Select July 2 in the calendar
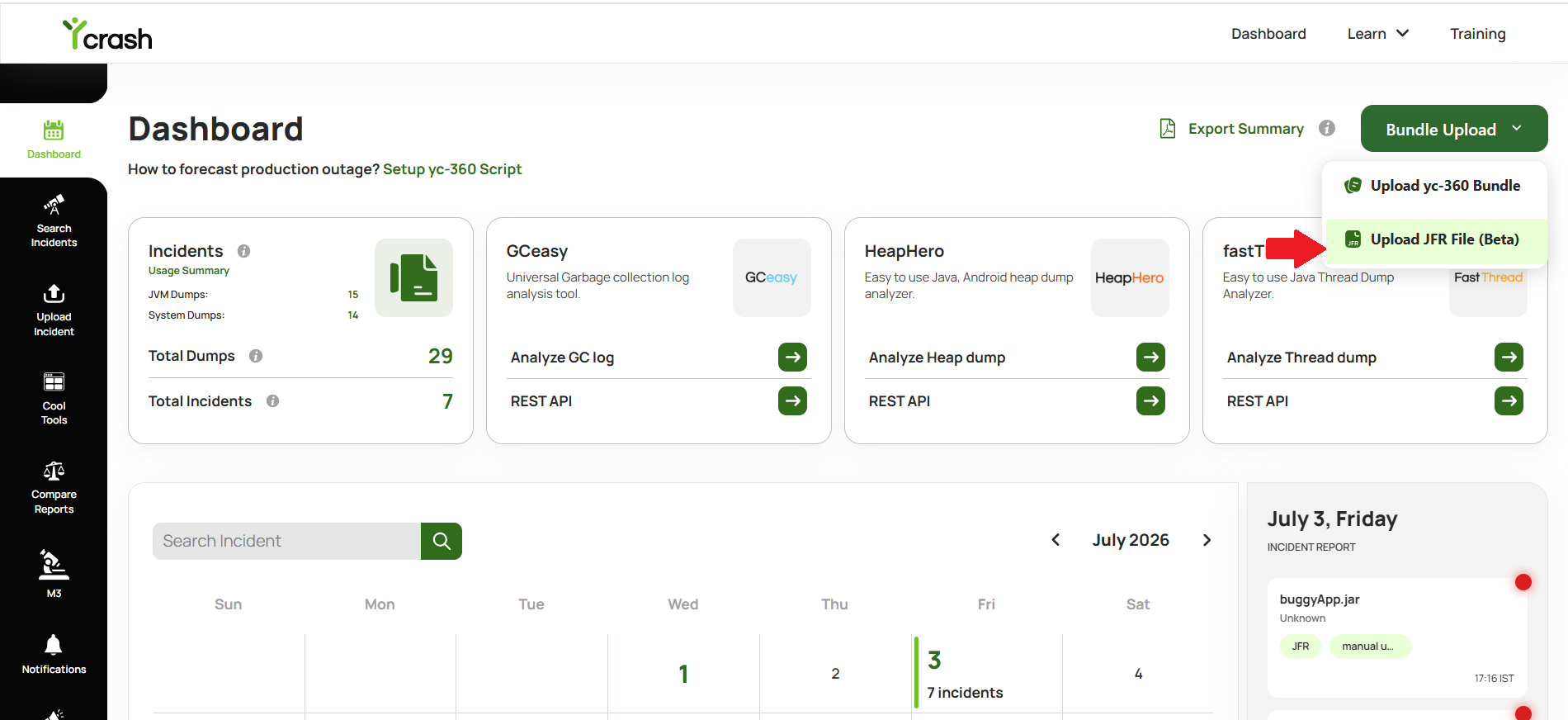The width and height of the screenshot is (1568, 720). click(x=835, y=674)
